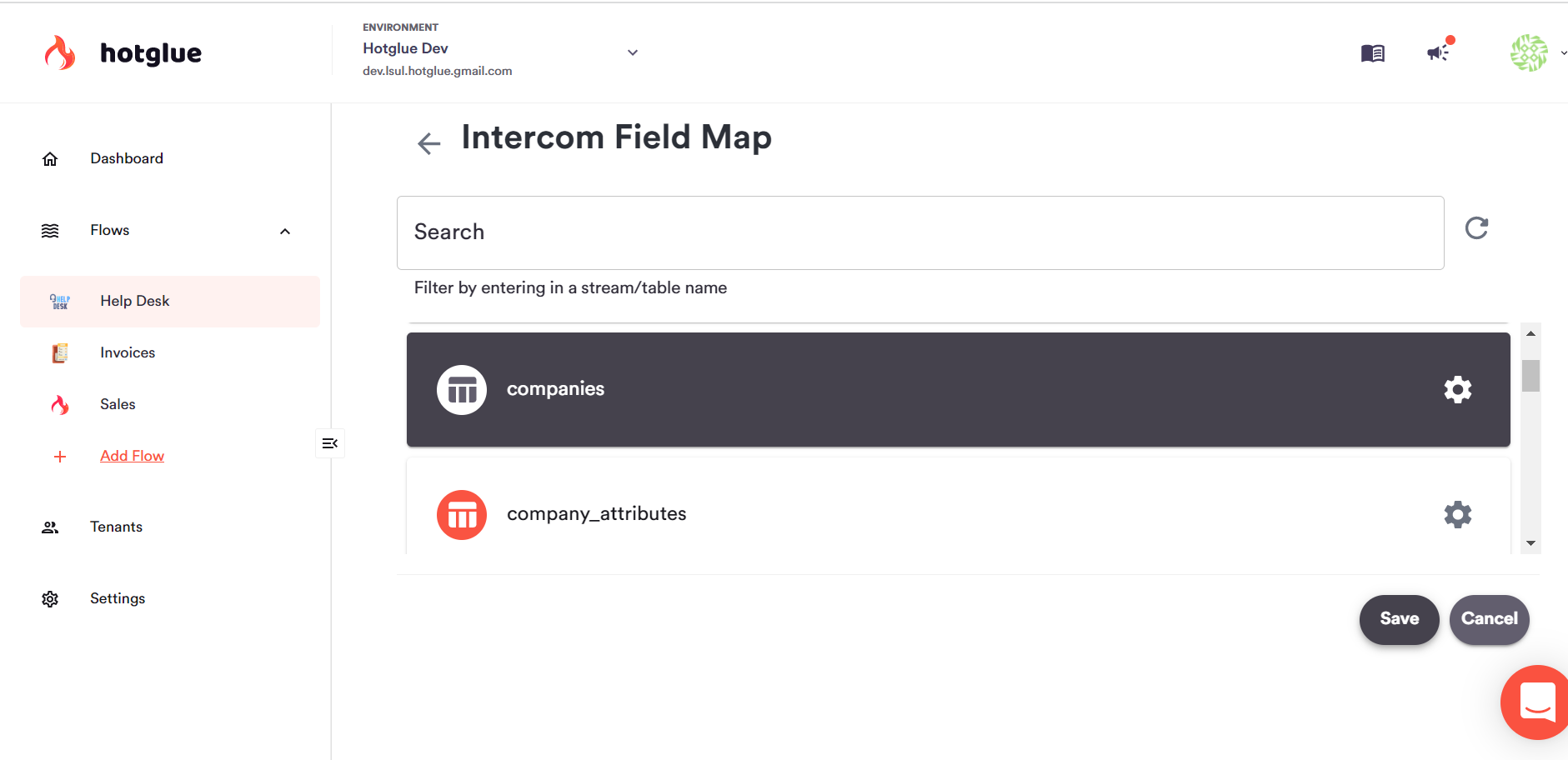Save the field map
1568x760 pixels.
click(x=1399, y=619)
